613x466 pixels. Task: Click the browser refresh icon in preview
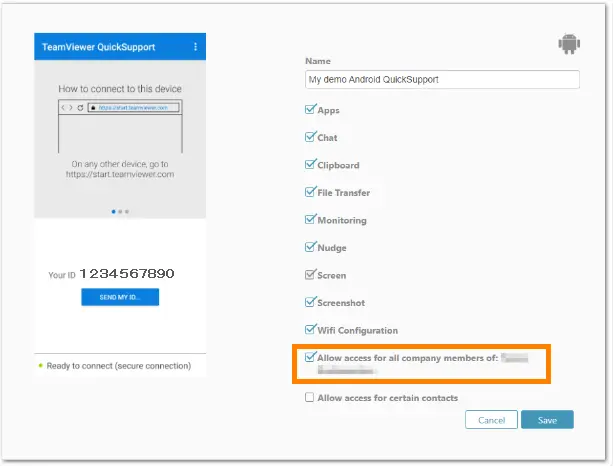click(x=80, y=108)
